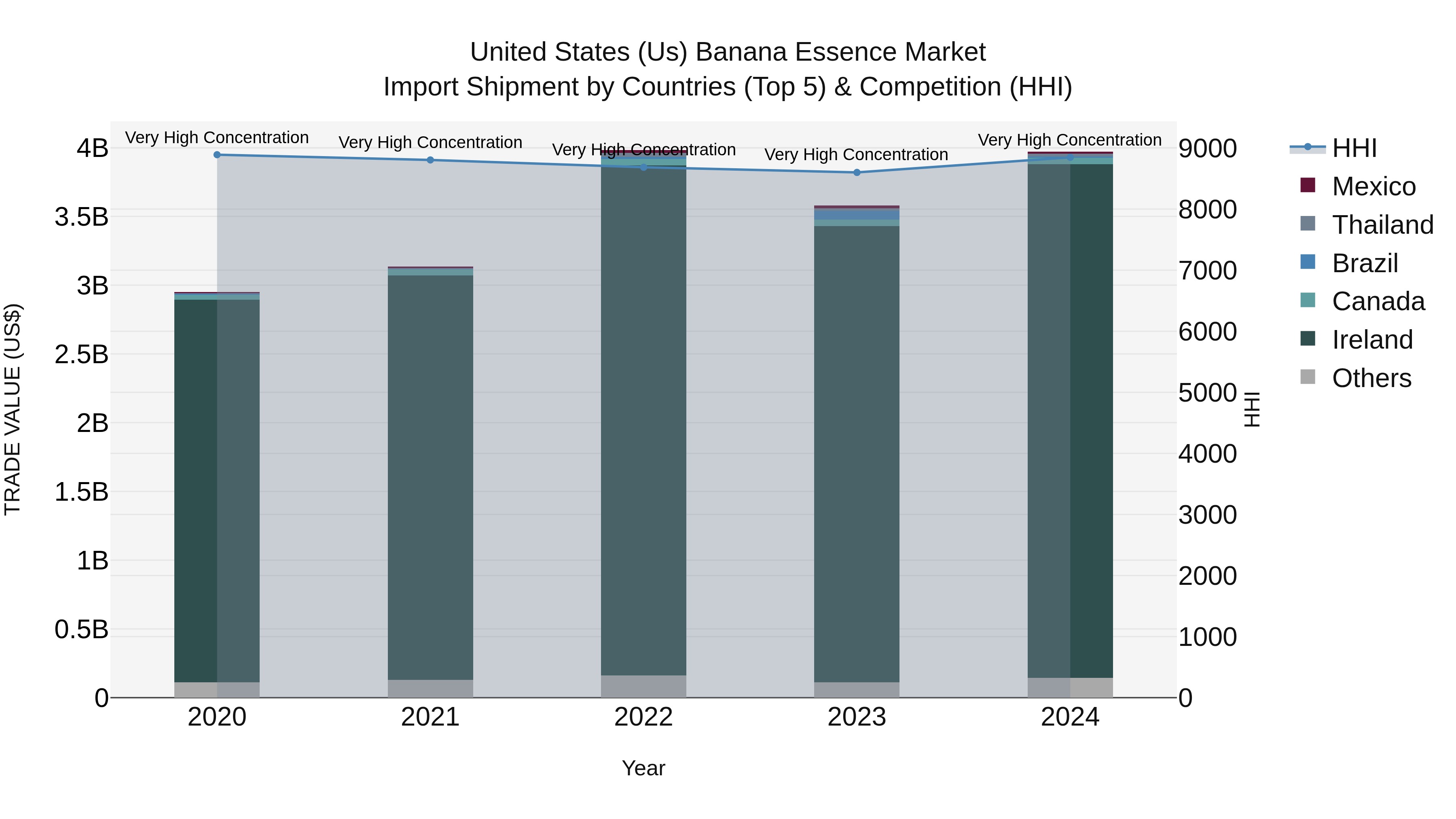
Task: Click the 5000 HHI axis tick label
Action: pyautogui.click(x=1208, y=393)
